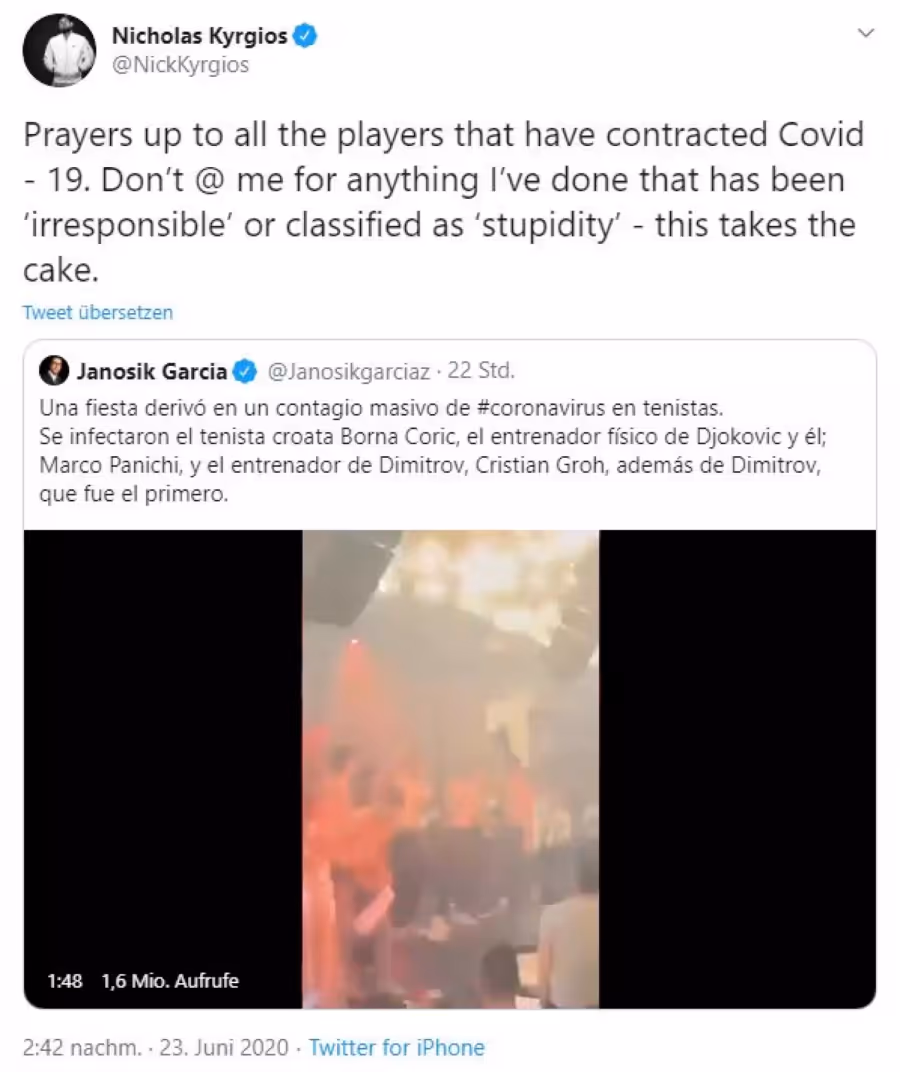Open the Twitter for iPhone source link
Viewport: 900px width, 1072px height.
(x=397, y=1047)
